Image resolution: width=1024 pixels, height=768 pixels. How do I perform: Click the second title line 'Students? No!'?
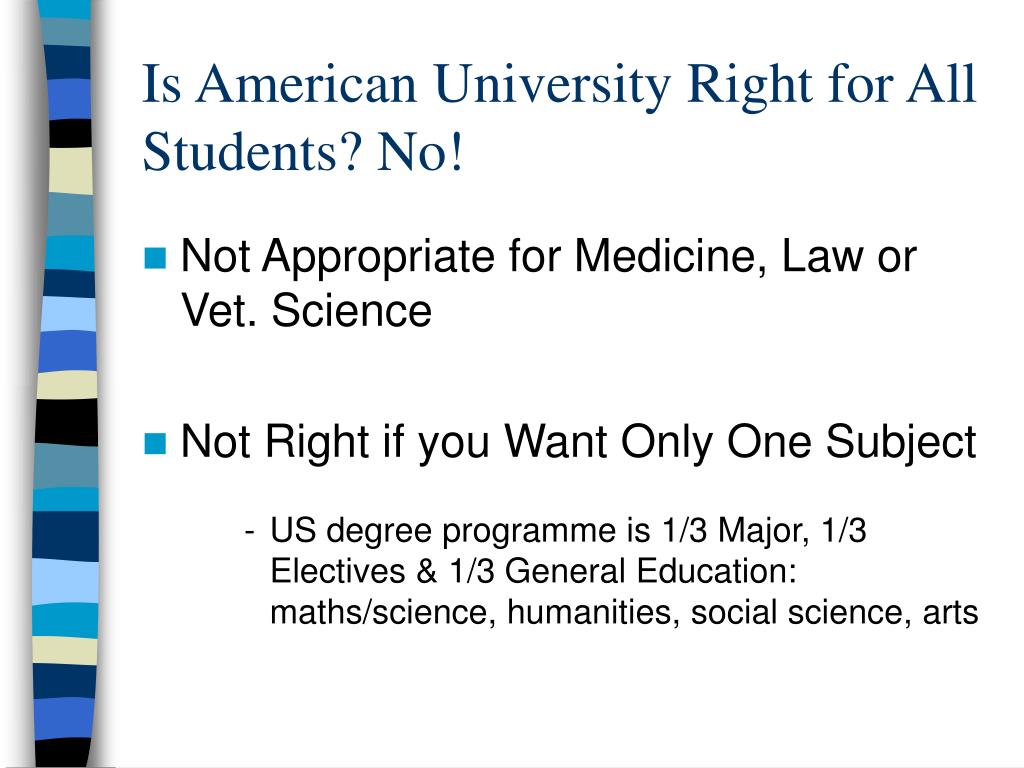pyautogui.click(x=303, y=152)
